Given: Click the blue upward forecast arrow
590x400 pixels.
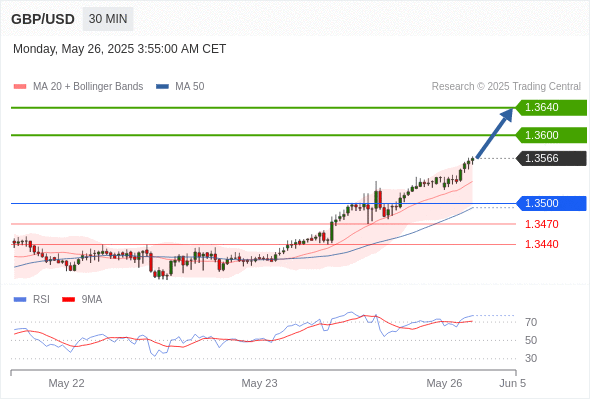Looking at the screenshot, I should pyautogui.click(x=494, y=133).
